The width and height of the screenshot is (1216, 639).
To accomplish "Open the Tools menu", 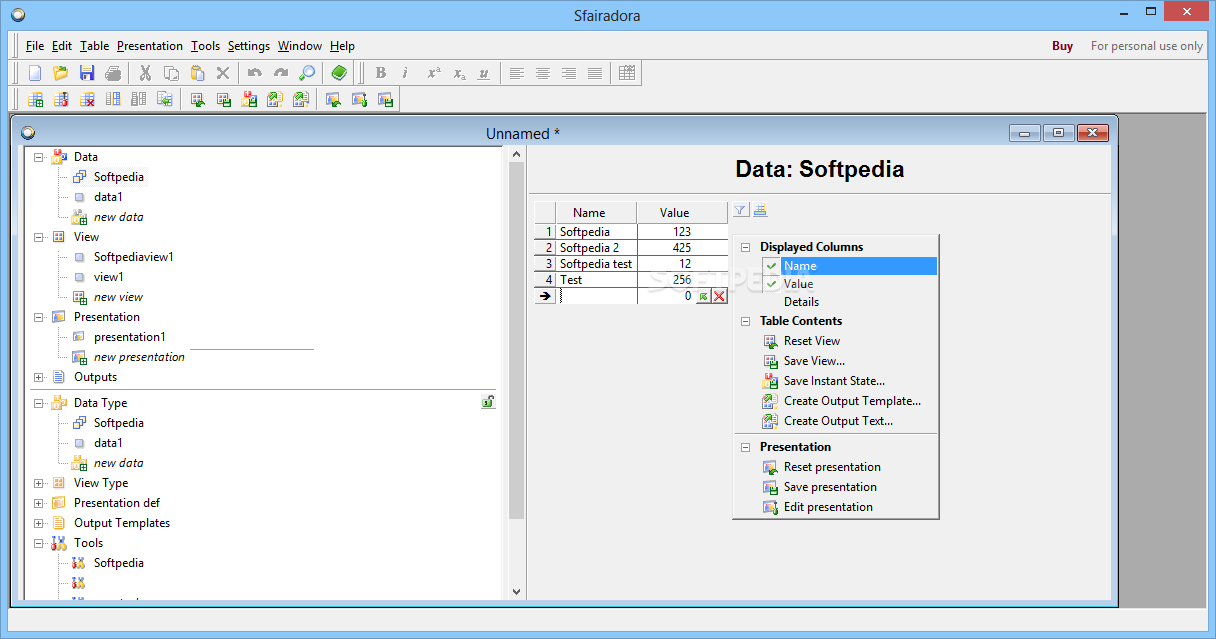I will [205, 46].
